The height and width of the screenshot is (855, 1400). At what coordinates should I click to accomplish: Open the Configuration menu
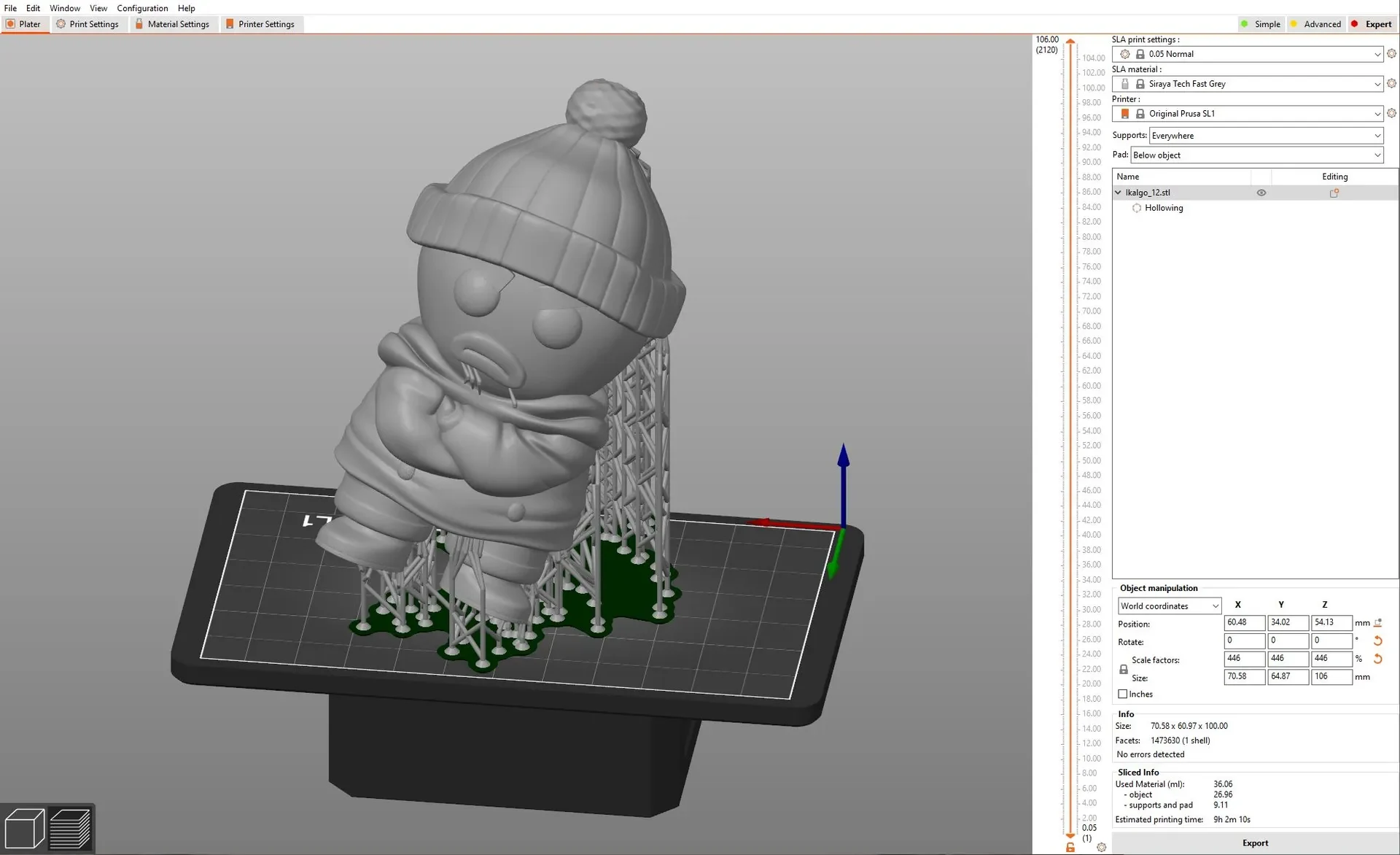coord(142,8)
